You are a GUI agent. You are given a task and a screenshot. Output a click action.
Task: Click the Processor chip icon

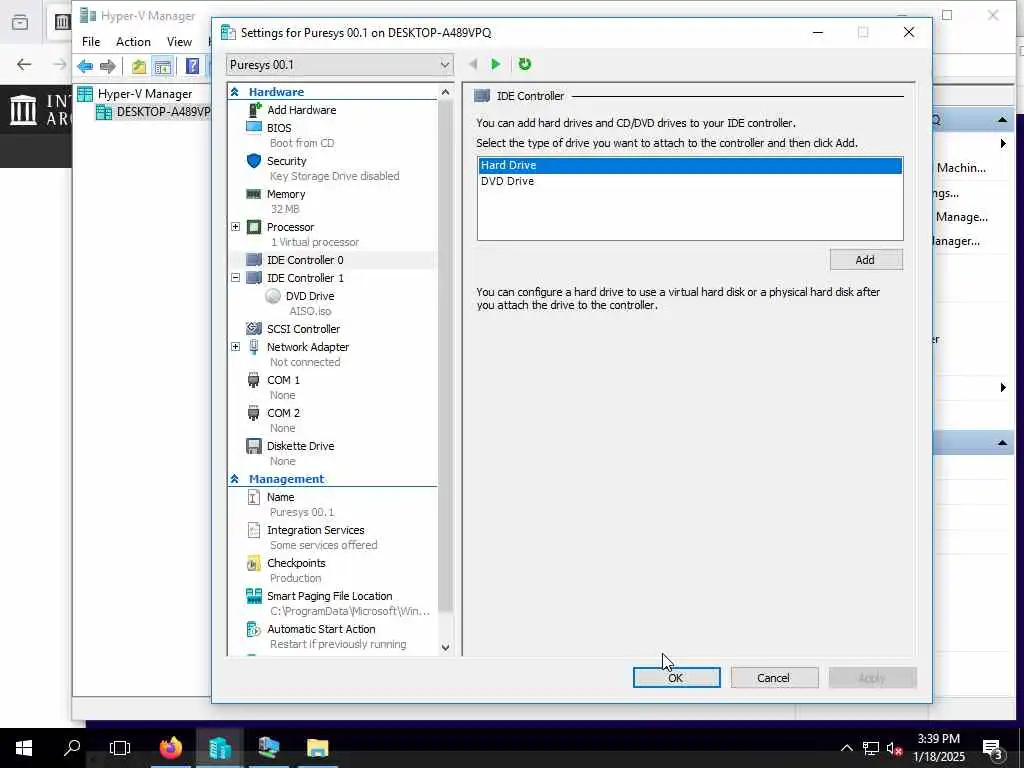coord(254,227)
